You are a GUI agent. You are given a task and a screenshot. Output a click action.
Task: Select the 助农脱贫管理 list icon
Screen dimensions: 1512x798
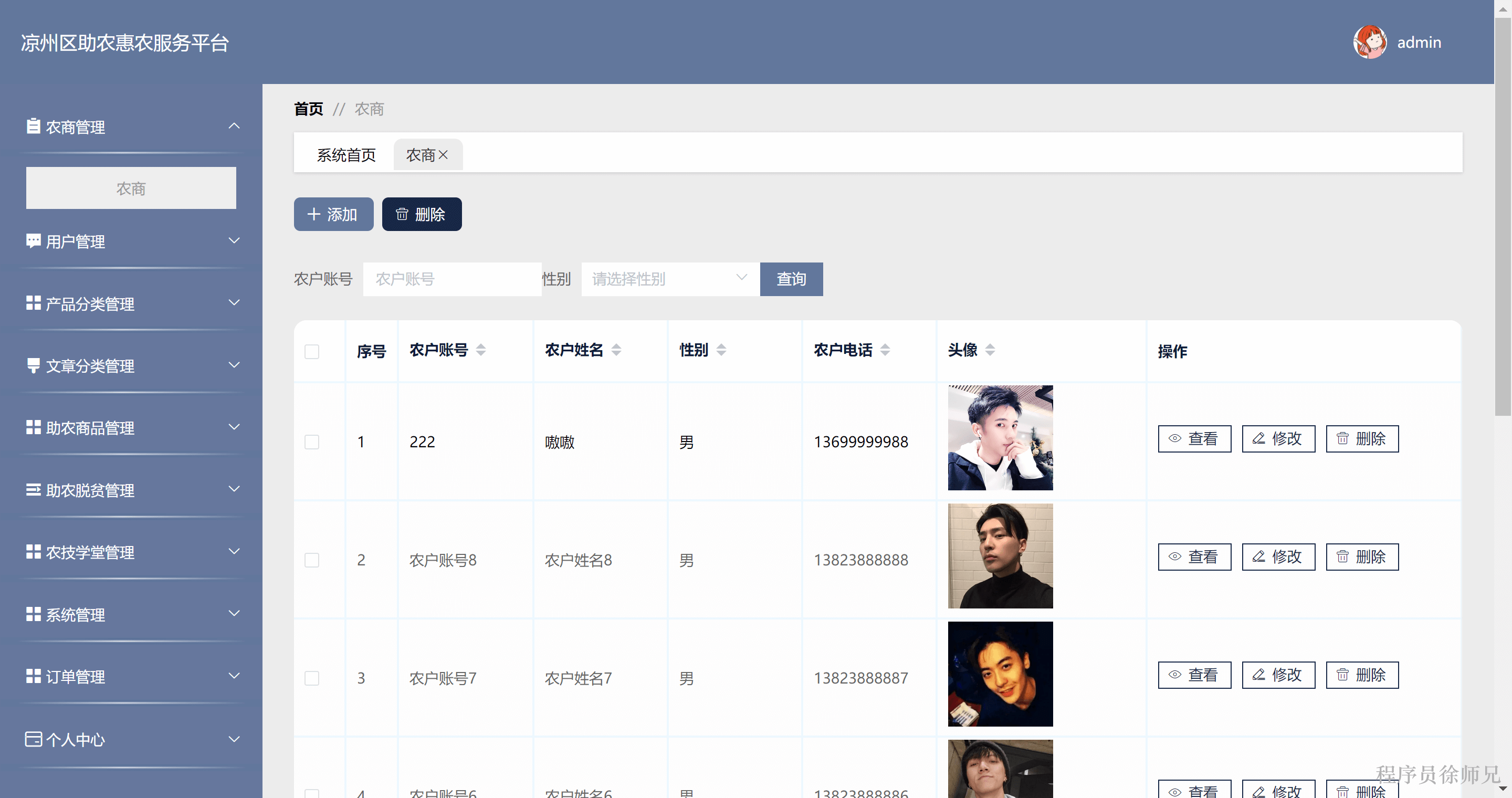coord(34,489)
